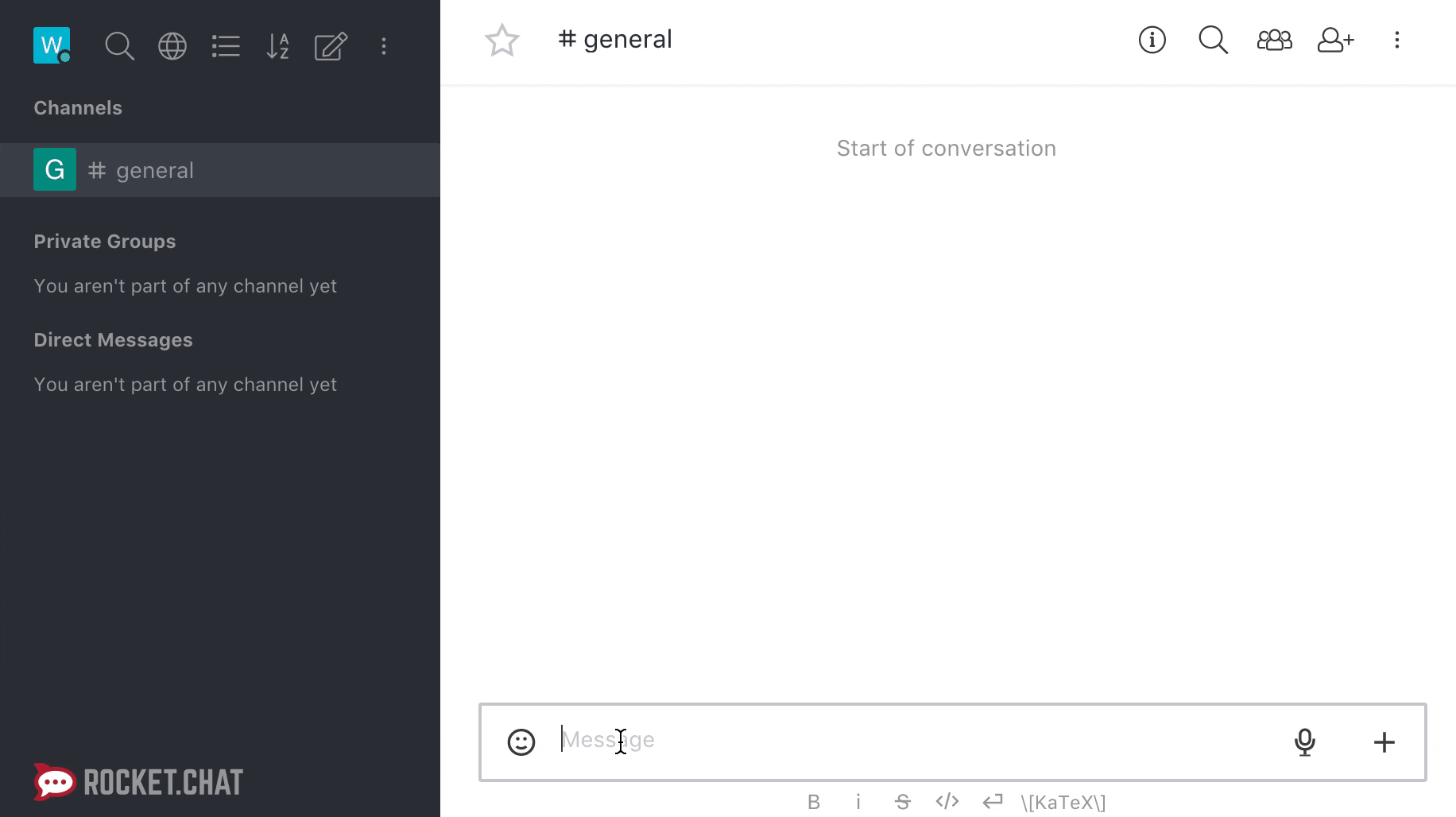Open the directory globe icon
Screen dimensions: 1456x817
point(172,46)
